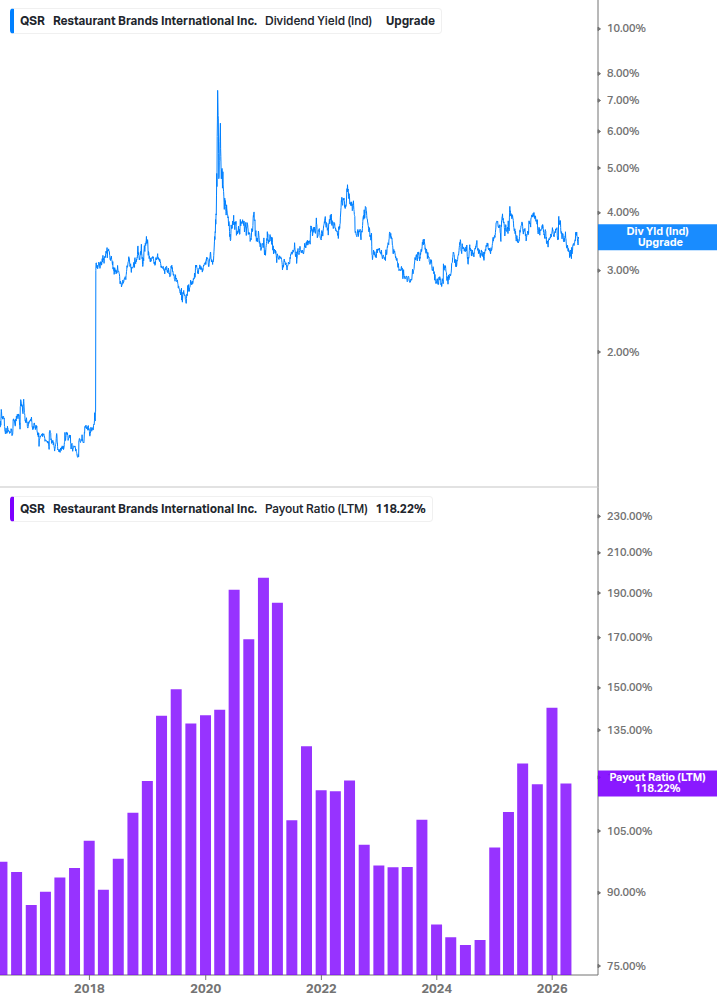The width and height of the screenshot is (717, 1005).
Task: Click QSR ticker in Dividend Yield legend
Action: point(33,21)
